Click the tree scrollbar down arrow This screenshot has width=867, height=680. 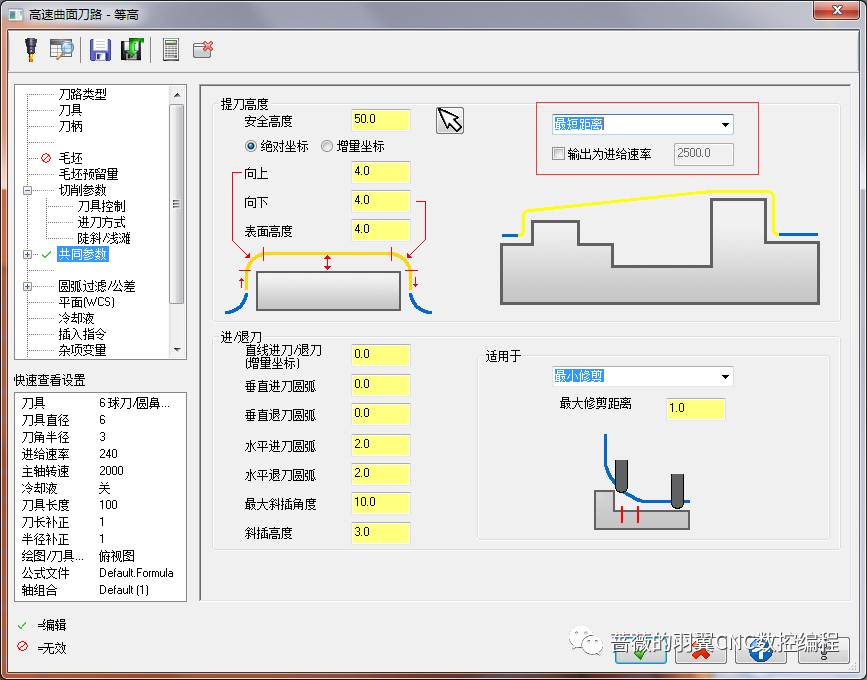tap(177, 349)
